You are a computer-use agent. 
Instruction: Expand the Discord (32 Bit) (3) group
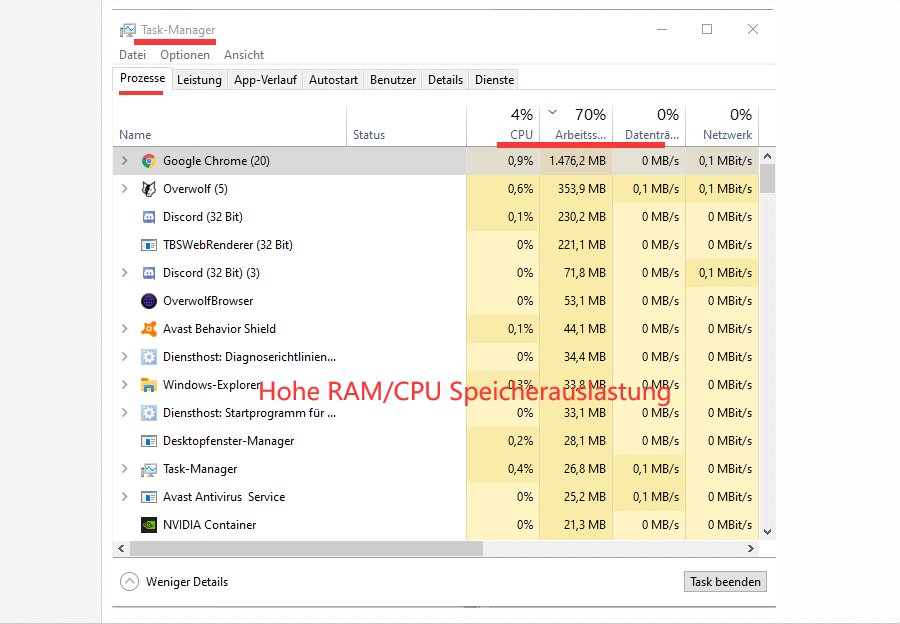click(x=124, y=272)
